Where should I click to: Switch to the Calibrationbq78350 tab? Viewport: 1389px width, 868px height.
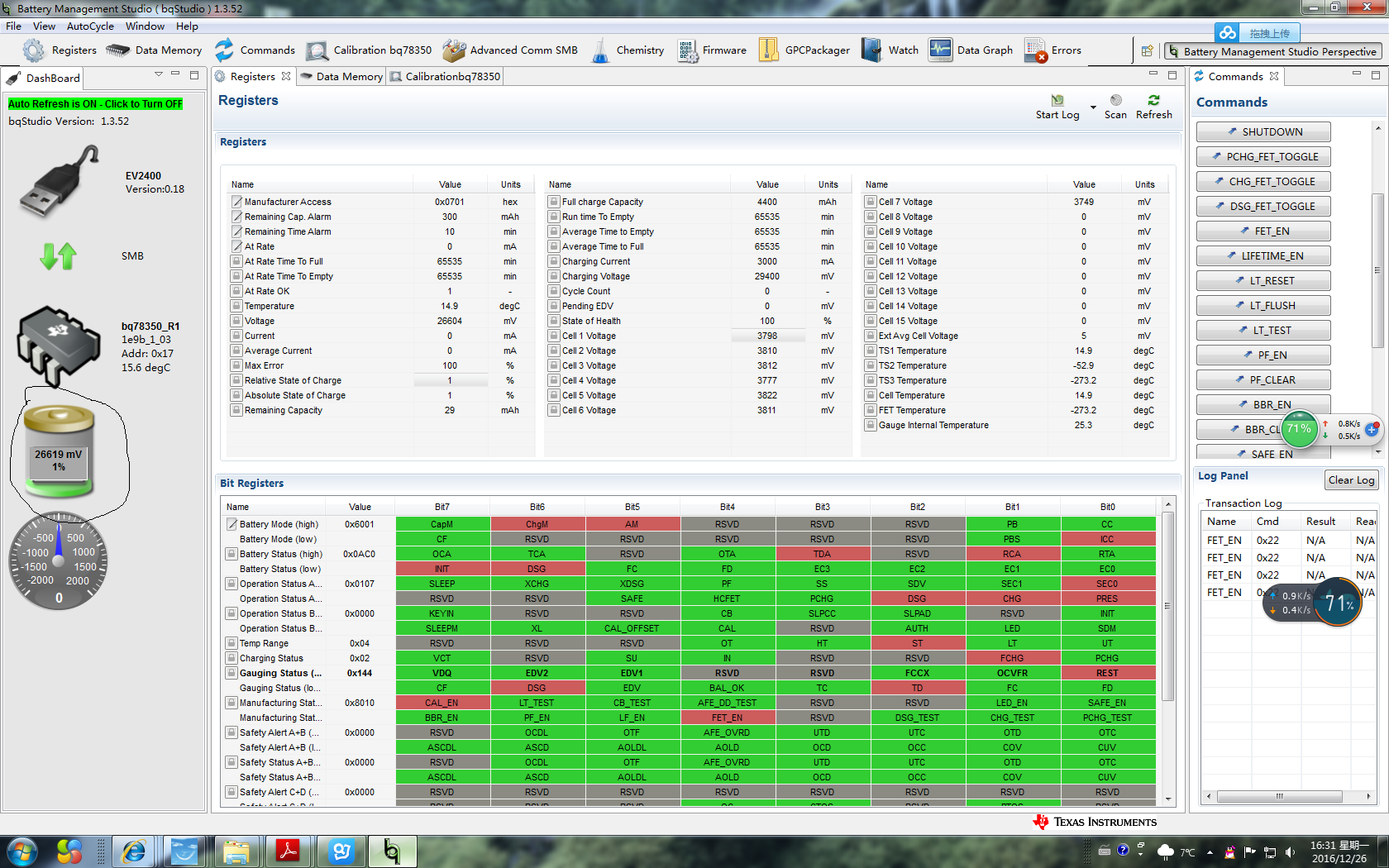click(x=445, y=77)
